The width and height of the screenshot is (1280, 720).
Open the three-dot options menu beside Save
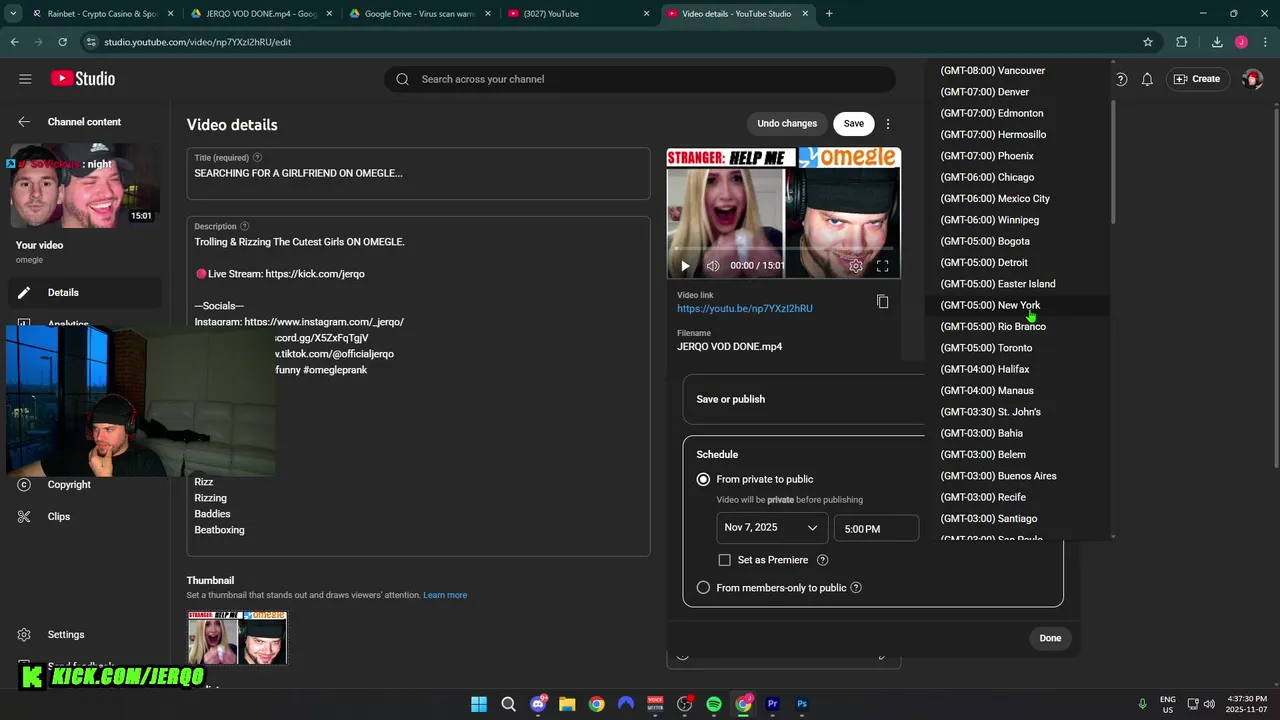pos(888,124)
